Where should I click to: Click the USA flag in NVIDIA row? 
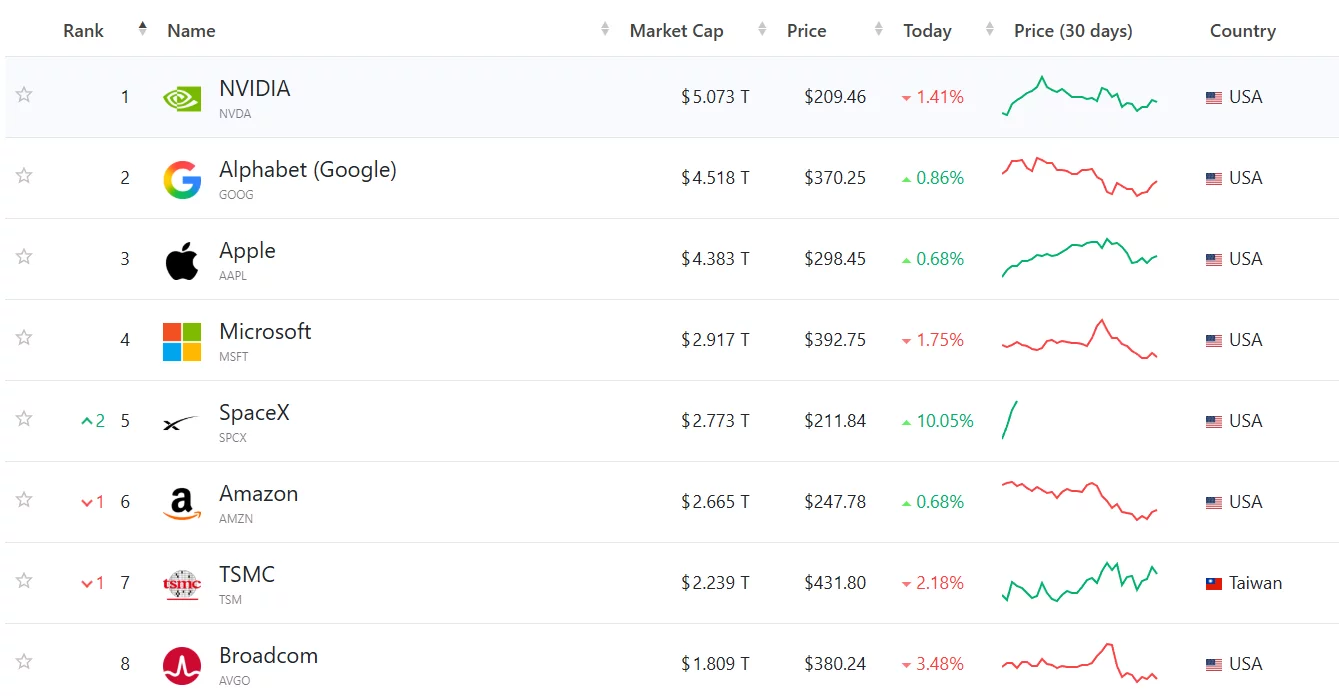point(1214,98)
